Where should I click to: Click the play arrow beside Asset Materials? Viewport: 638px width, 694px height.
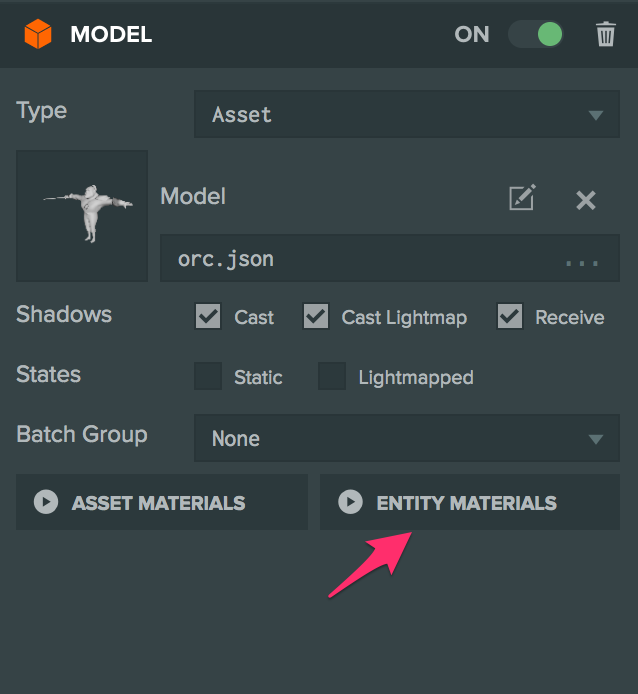[46, 502]
